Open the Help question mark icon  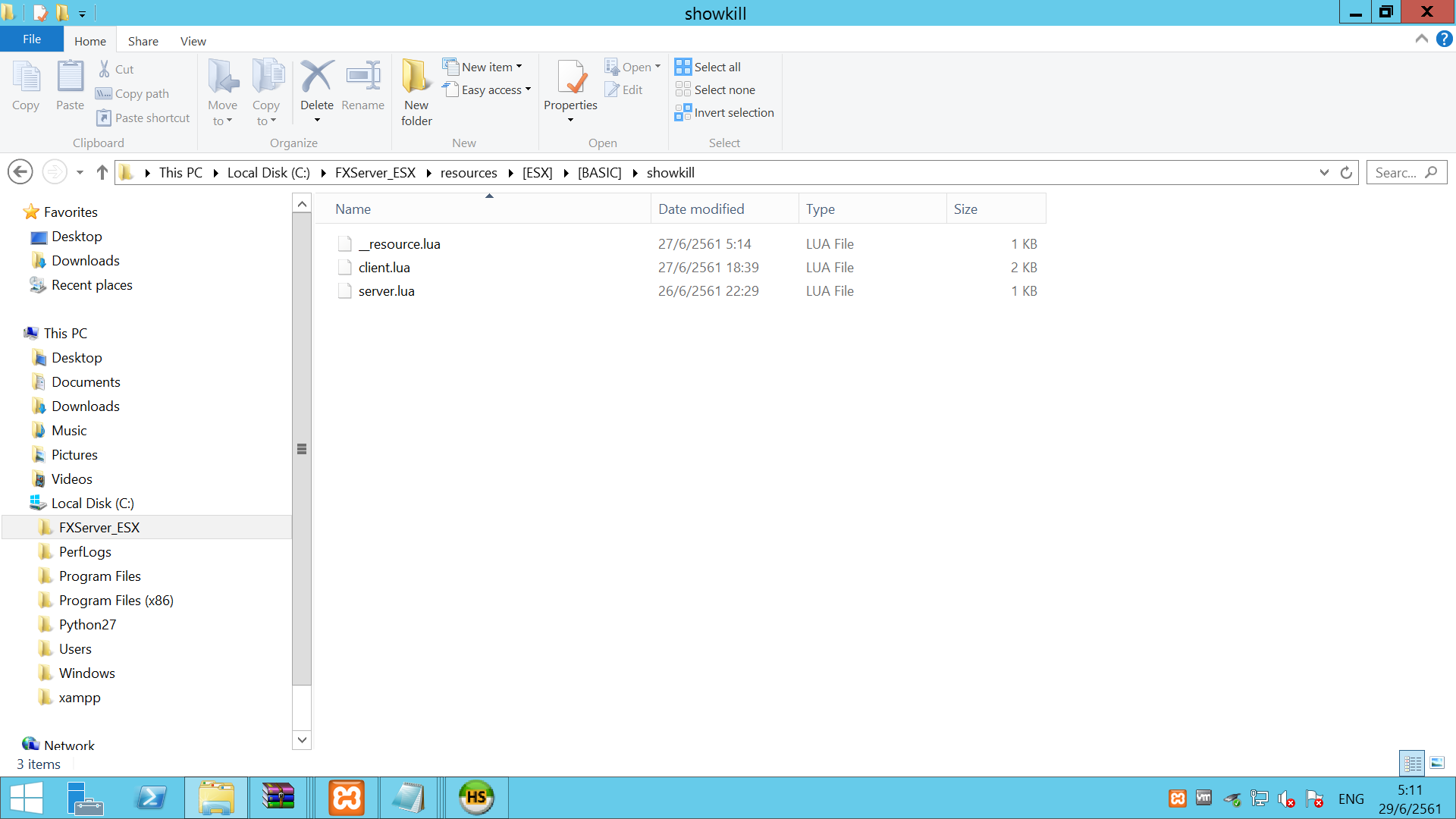pos(1444,39)
